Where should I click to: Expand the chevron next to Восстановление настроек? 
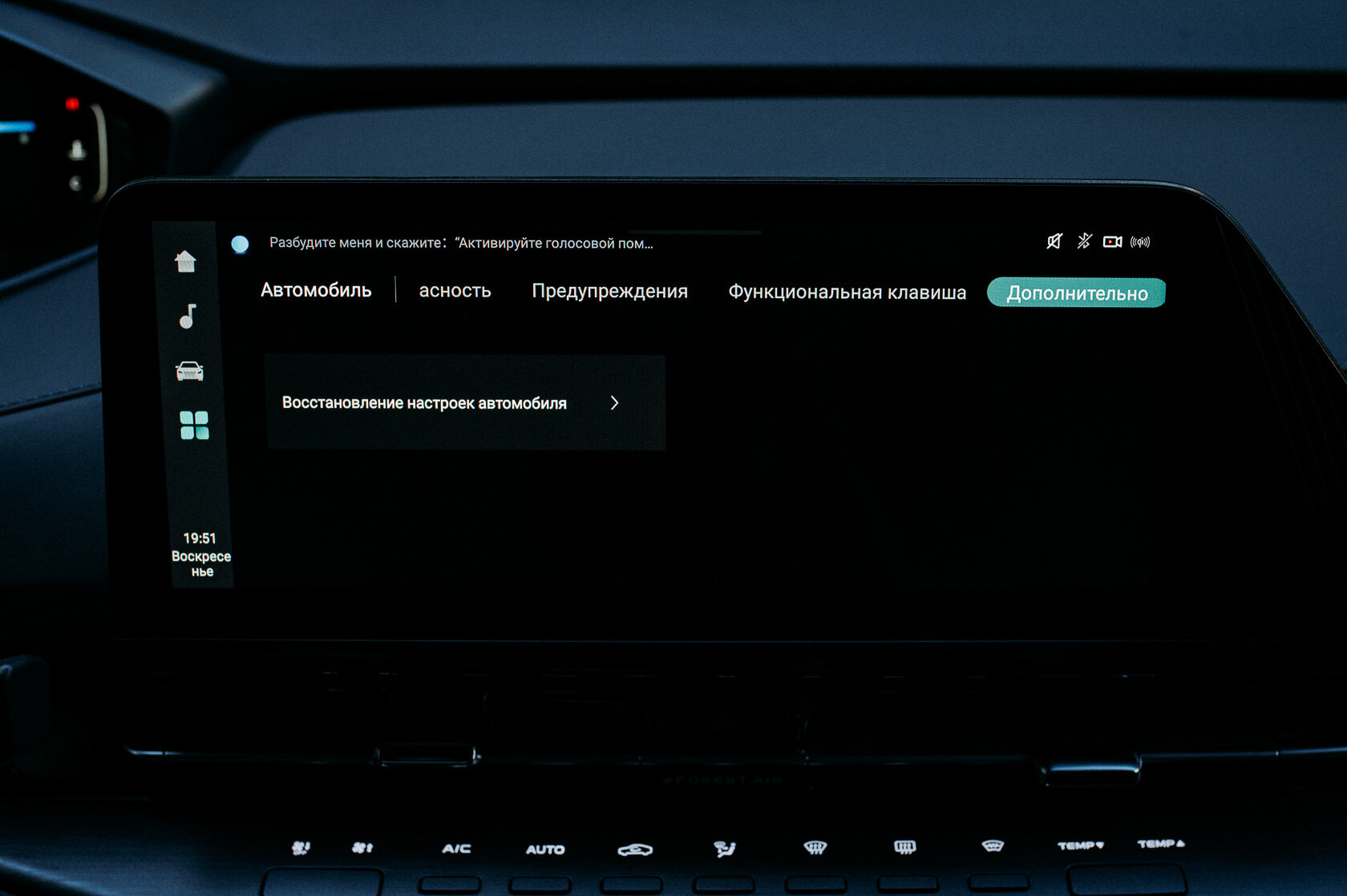coord(614,402)
